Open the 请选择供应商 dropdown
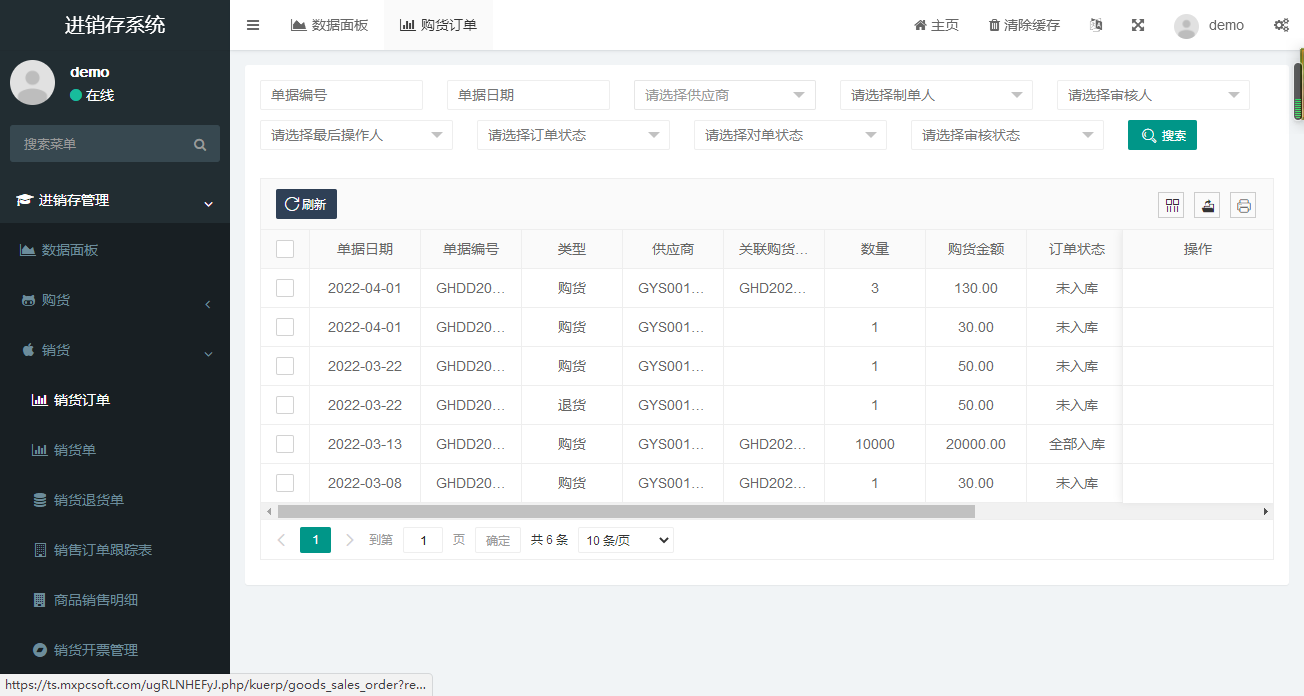 [x=725, y=95]
